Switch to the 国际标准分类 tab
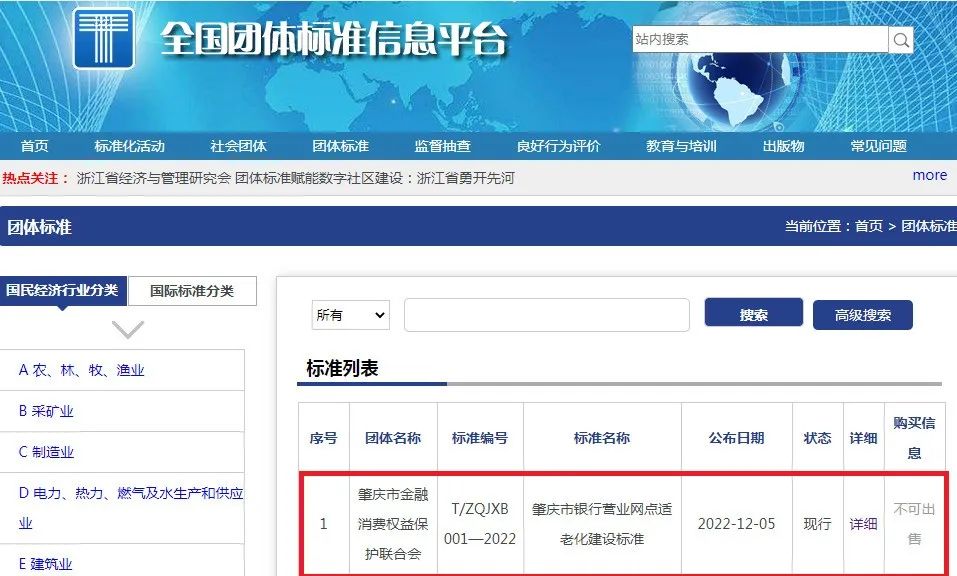 (x=192, y=291)
